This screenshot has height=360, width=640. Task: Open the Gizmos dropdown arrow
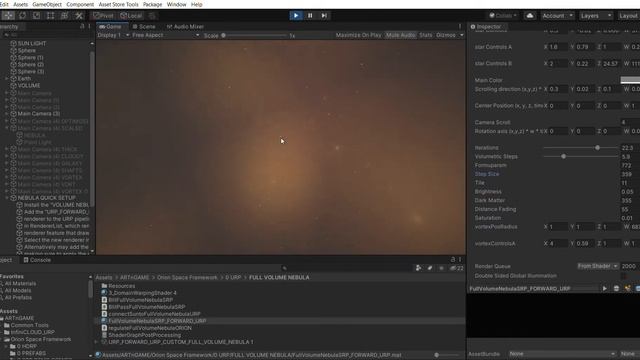click(462, 35)
